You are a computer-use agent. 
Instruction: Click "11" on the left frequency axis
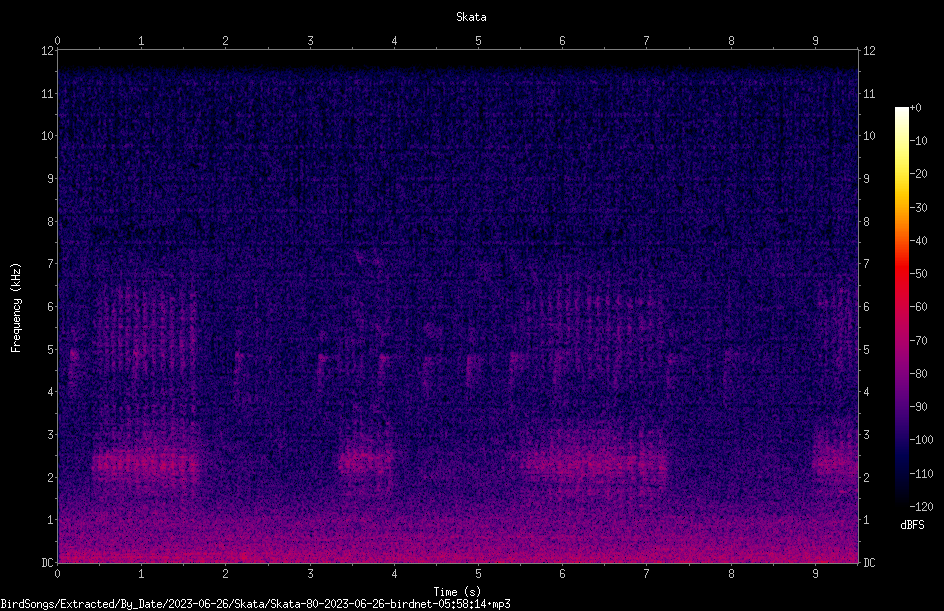pos(48,93)
